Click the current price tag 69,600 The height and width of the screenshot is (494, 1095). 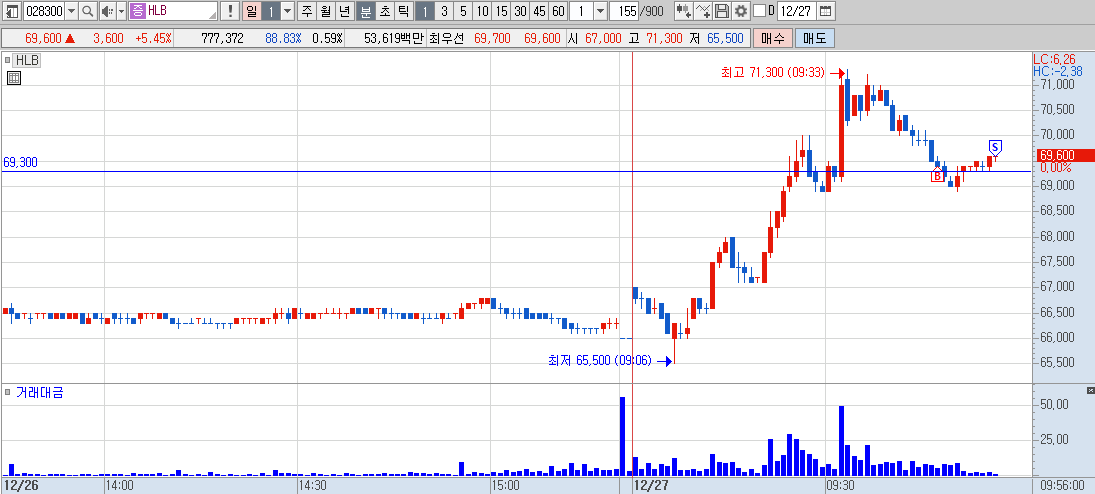(x=1065, y=155)
